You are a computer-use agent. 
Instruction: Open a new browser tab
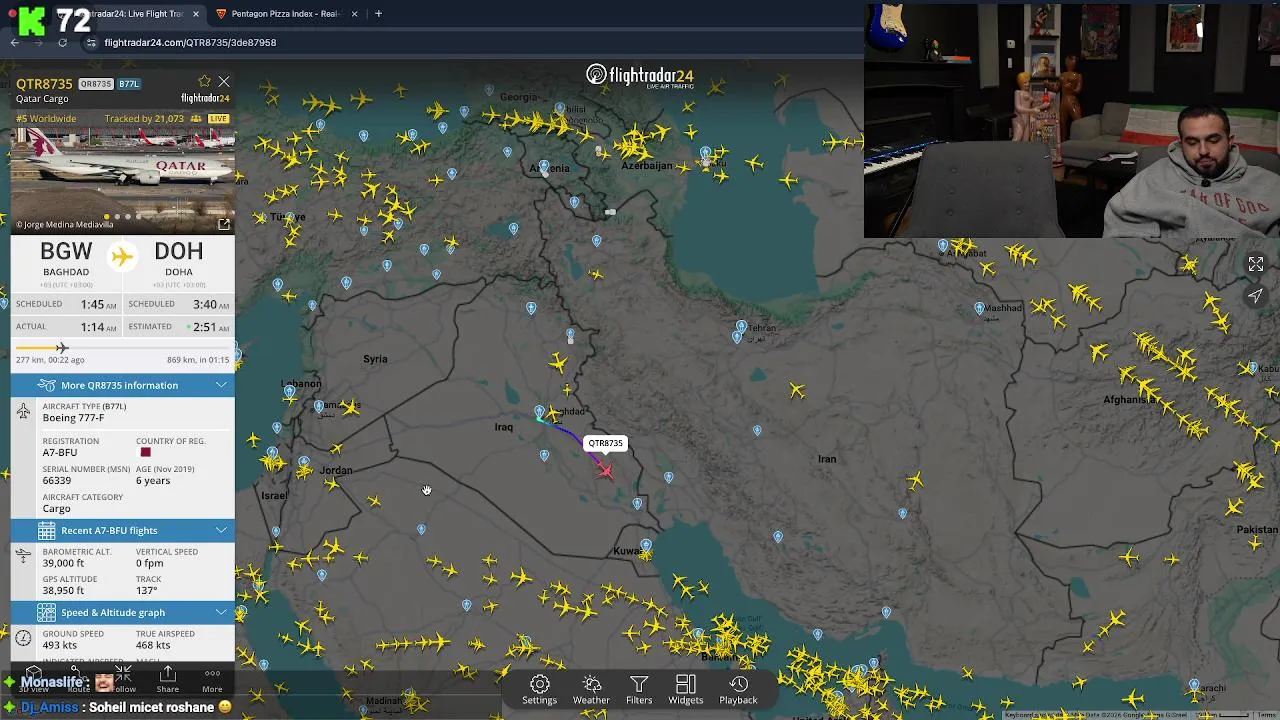pos(378,14)
